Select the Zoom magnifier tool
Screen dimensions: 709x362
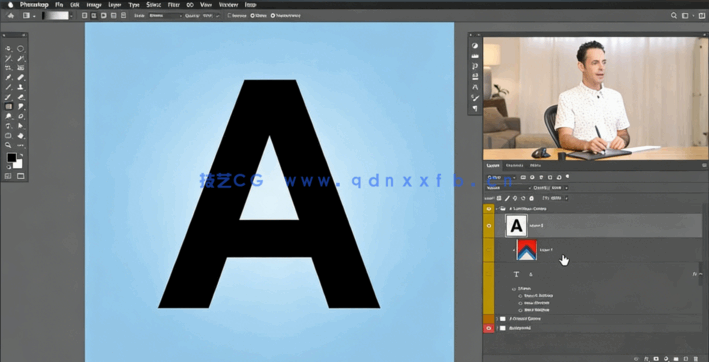[8, 145]
